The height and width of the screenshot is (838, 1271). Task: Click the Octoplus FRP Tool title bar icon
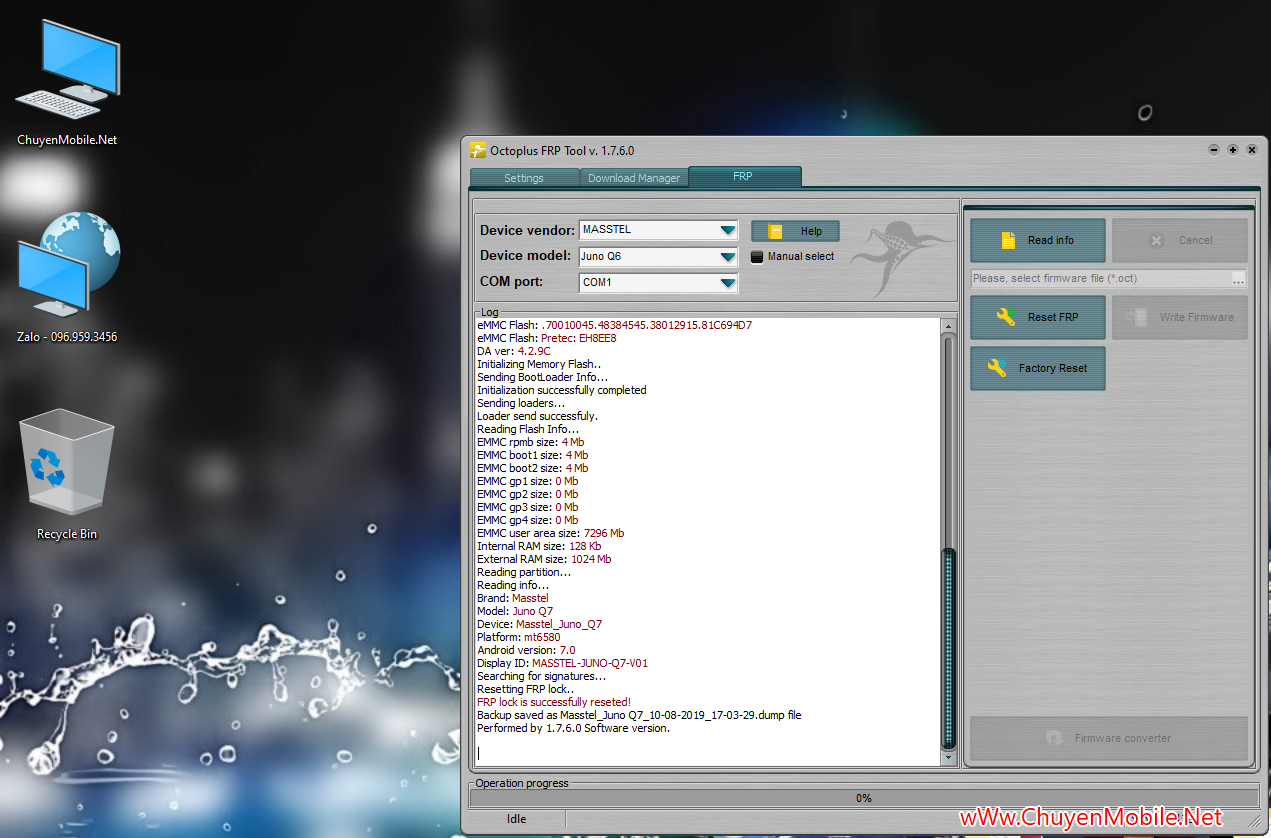coord(478,150)
